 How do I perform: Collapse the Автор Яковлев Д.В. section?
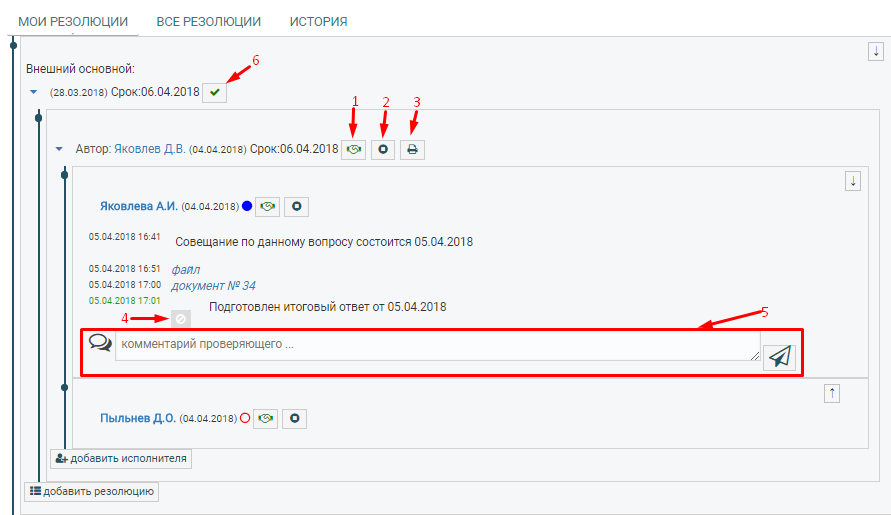click(59, 149)
